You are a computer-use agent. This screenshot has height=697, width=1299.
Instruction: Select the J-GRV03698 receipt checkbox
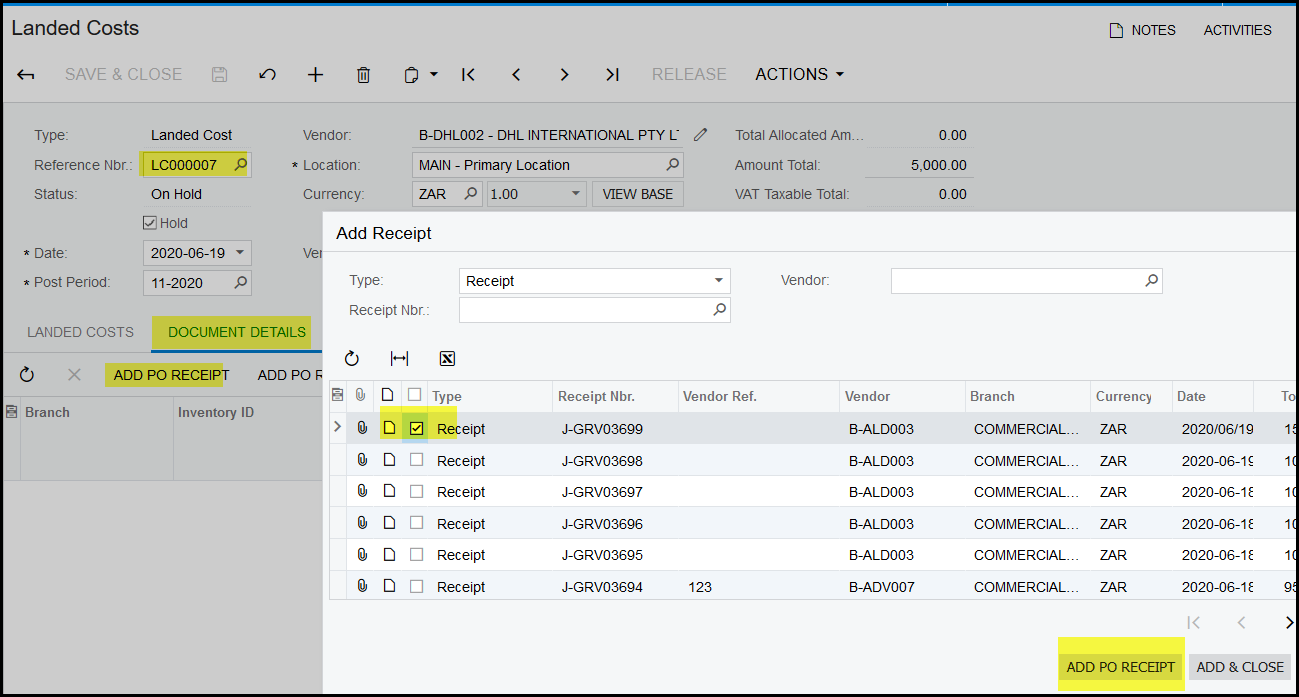click(x=417, y=461)
